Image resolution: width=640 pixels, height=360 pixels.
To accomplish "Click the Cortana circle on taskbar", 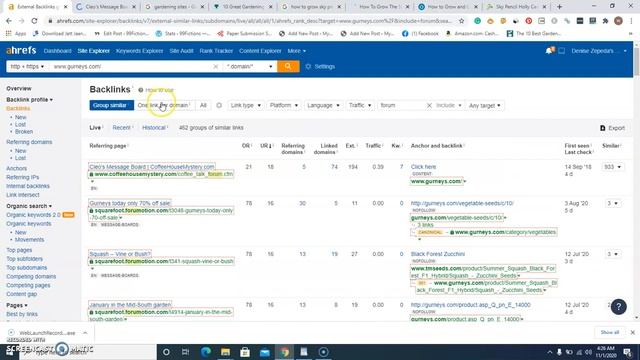I will pos(166,352).
